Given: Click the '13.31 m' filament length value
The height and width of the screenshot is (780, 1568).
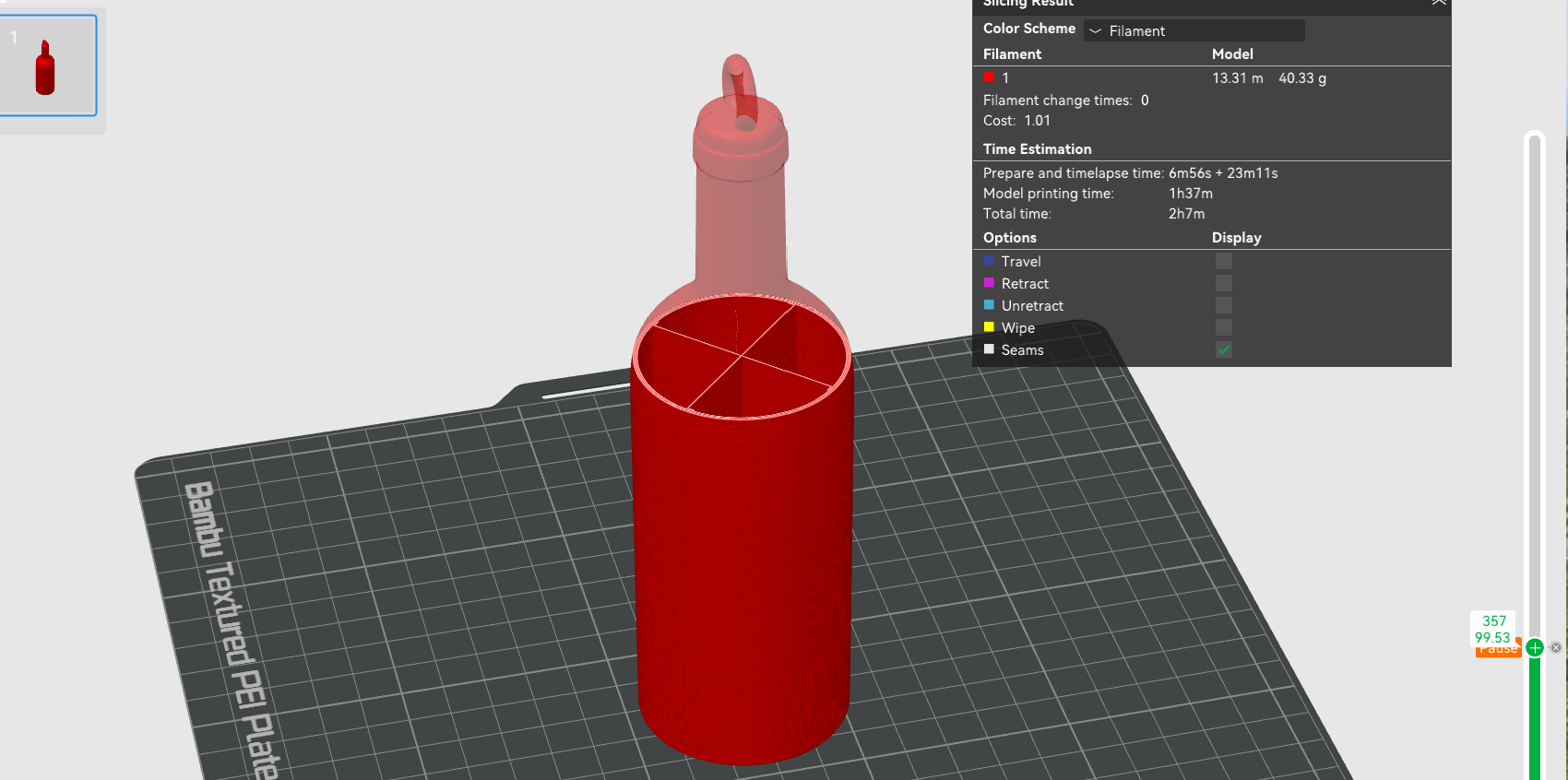Looking at the screenshot, I should [1238, 78].
